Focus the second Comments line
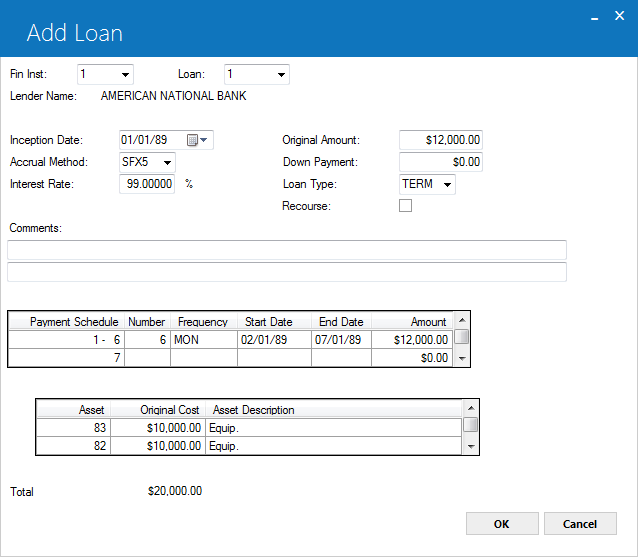The width and height of the screenshot is (638, 557). (x=287, y=272)
